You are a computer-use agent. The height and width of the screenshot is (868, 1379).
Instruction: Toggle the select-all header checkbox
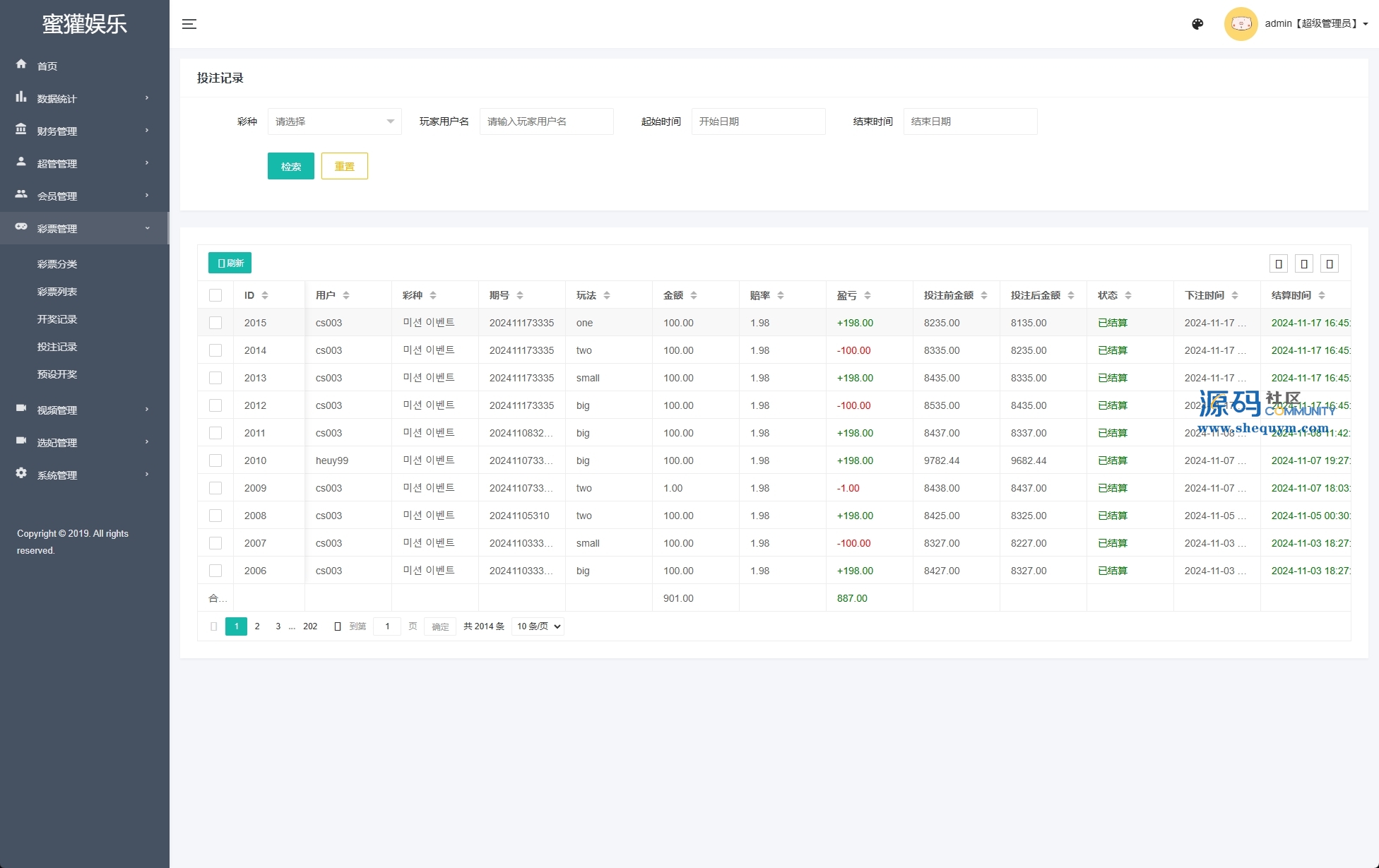215,295
